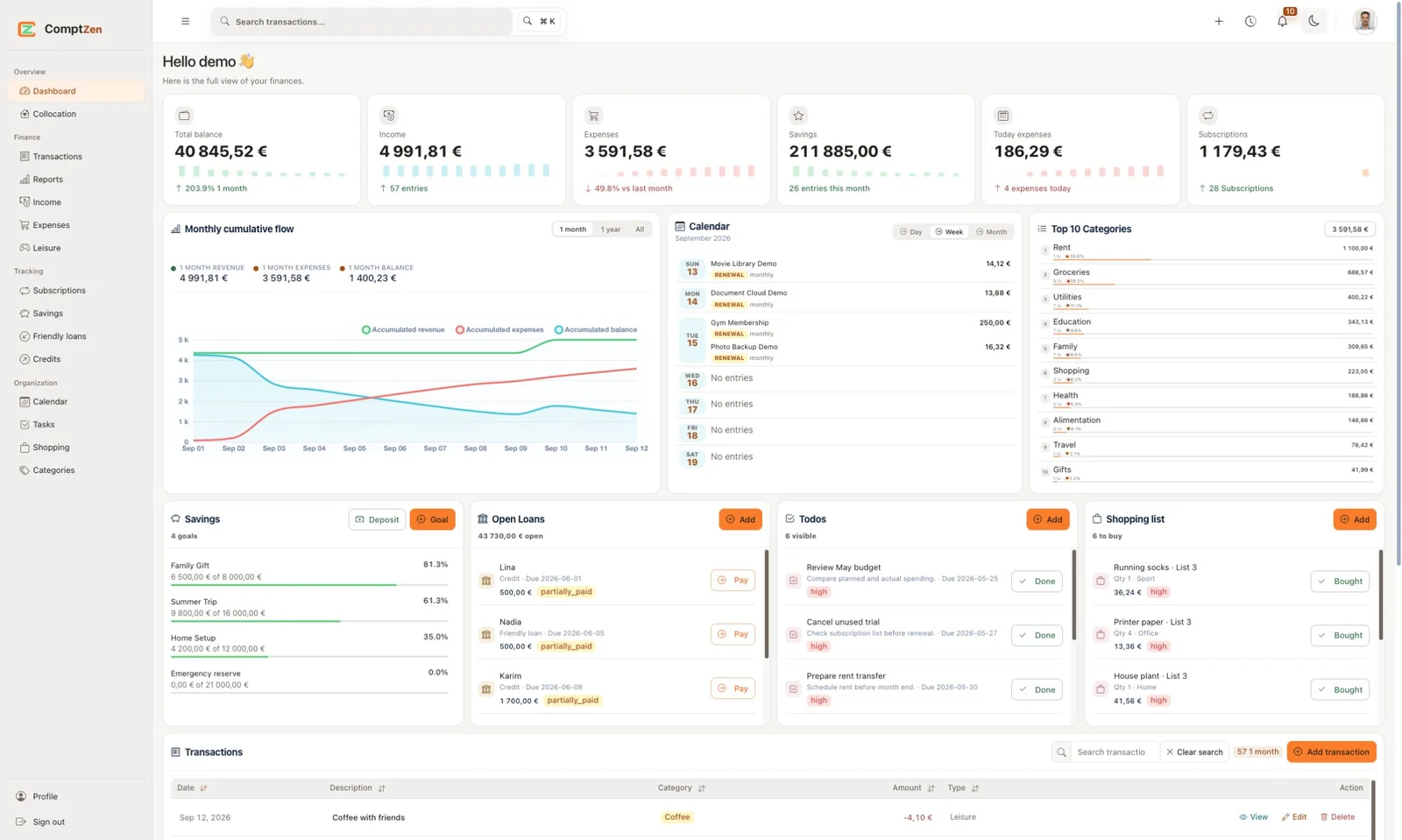Screen dimensions: 1402x840
Task: Toggle Accumulated expenses legend series
Action: click(x=499, y=330)
